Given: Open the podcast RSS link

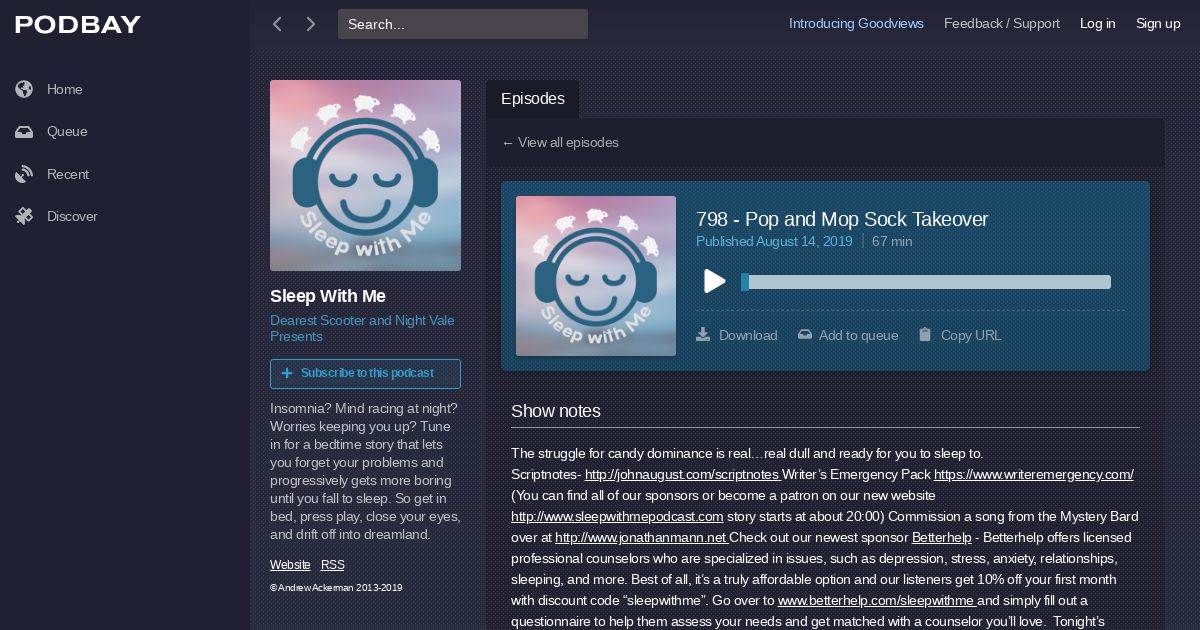Looking at the screenshot, I should (333, 565).
